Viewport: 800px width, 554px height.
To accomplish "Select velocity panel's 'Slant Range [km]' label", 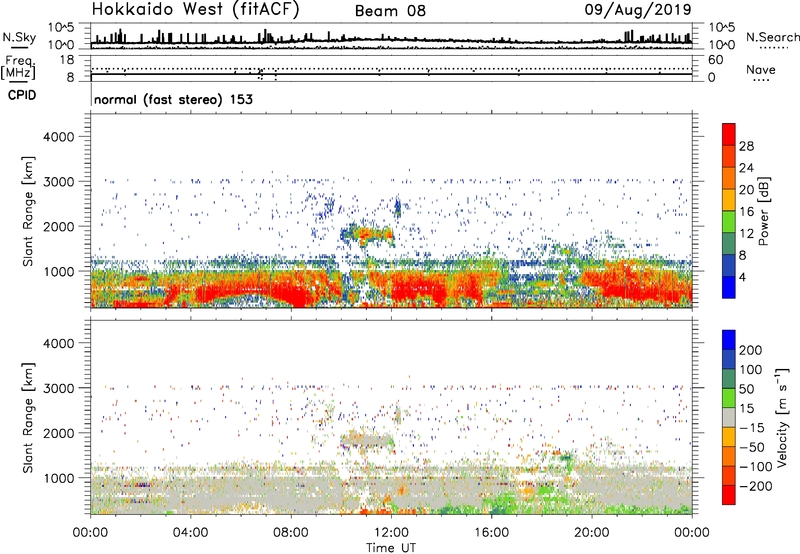I will (28, 418).
